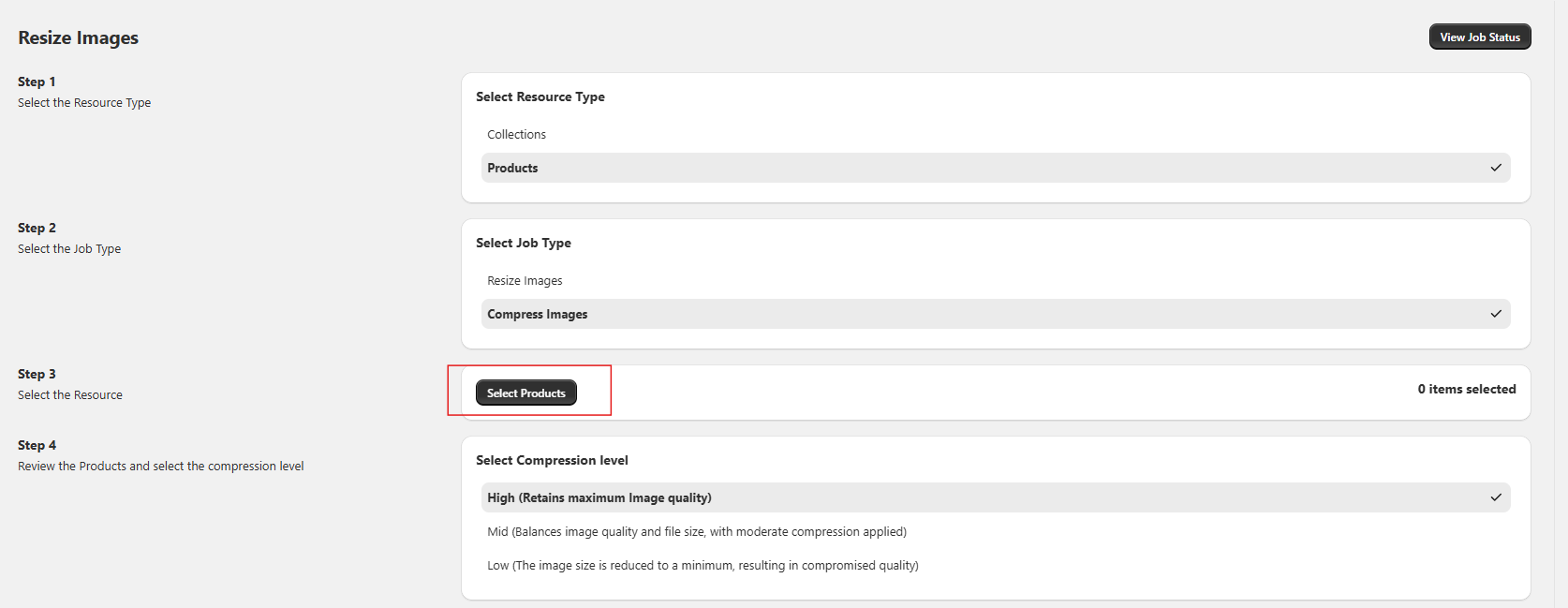The height and width of the screenshot is (608, 1568).
Task: Click the checkmark icon beside Compress Images
Action: [1495, 315]
